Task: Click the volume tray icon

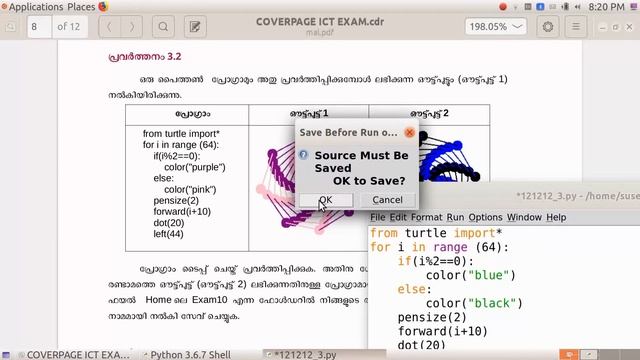Action: (578, 7)
